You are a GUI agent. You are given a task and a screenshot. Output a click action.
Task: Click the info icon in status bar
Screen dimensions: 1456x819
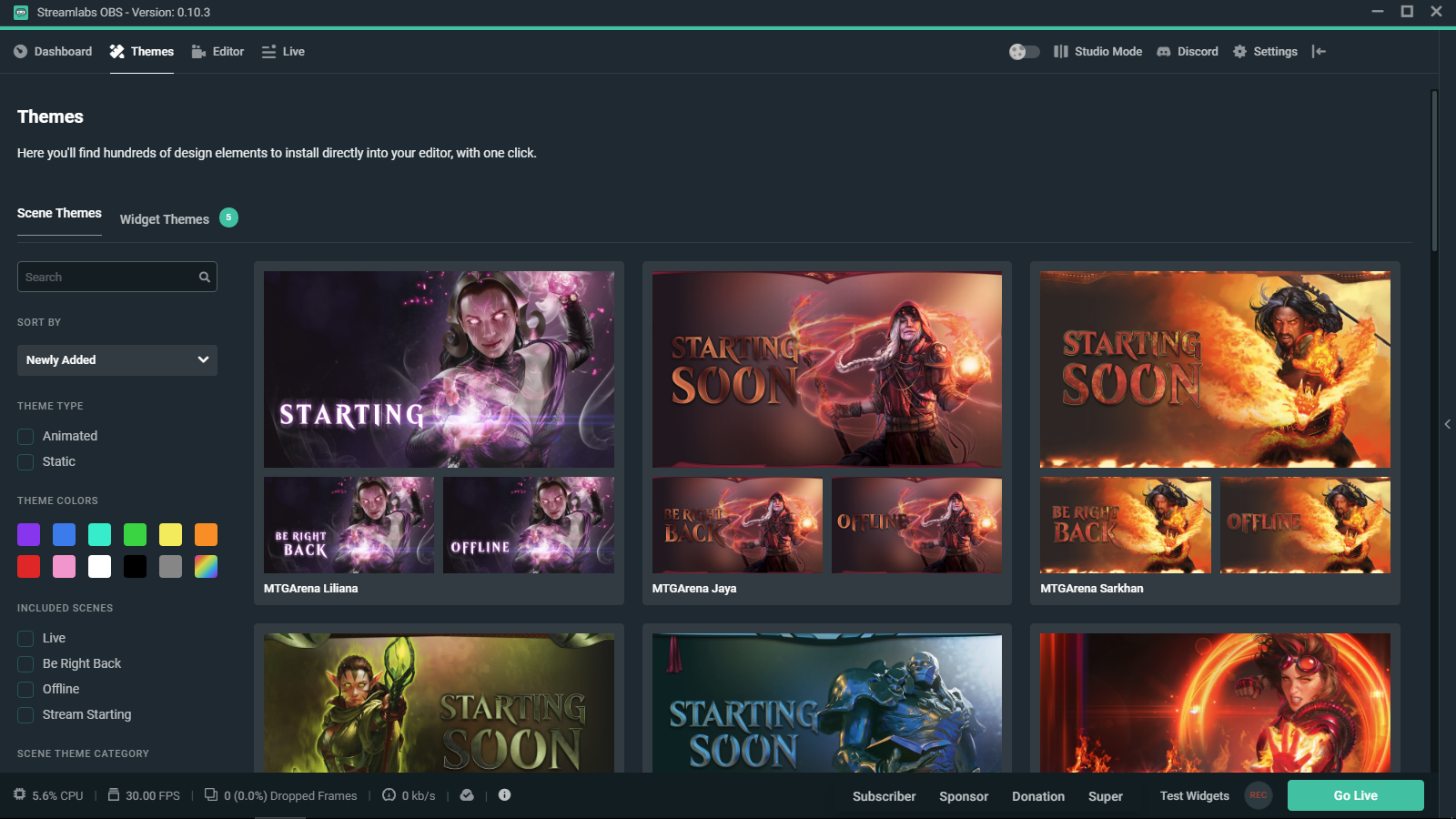[504, 794]
